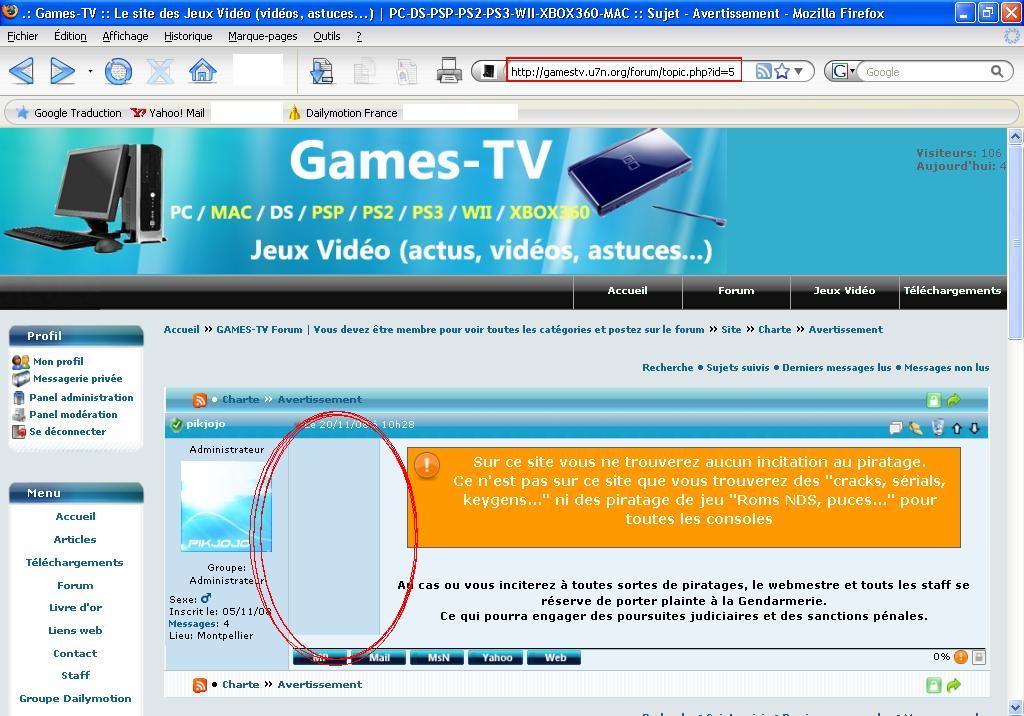1024x716 pixels.
Task: Click the Print toolbar icon
Action: coord(449,71)
